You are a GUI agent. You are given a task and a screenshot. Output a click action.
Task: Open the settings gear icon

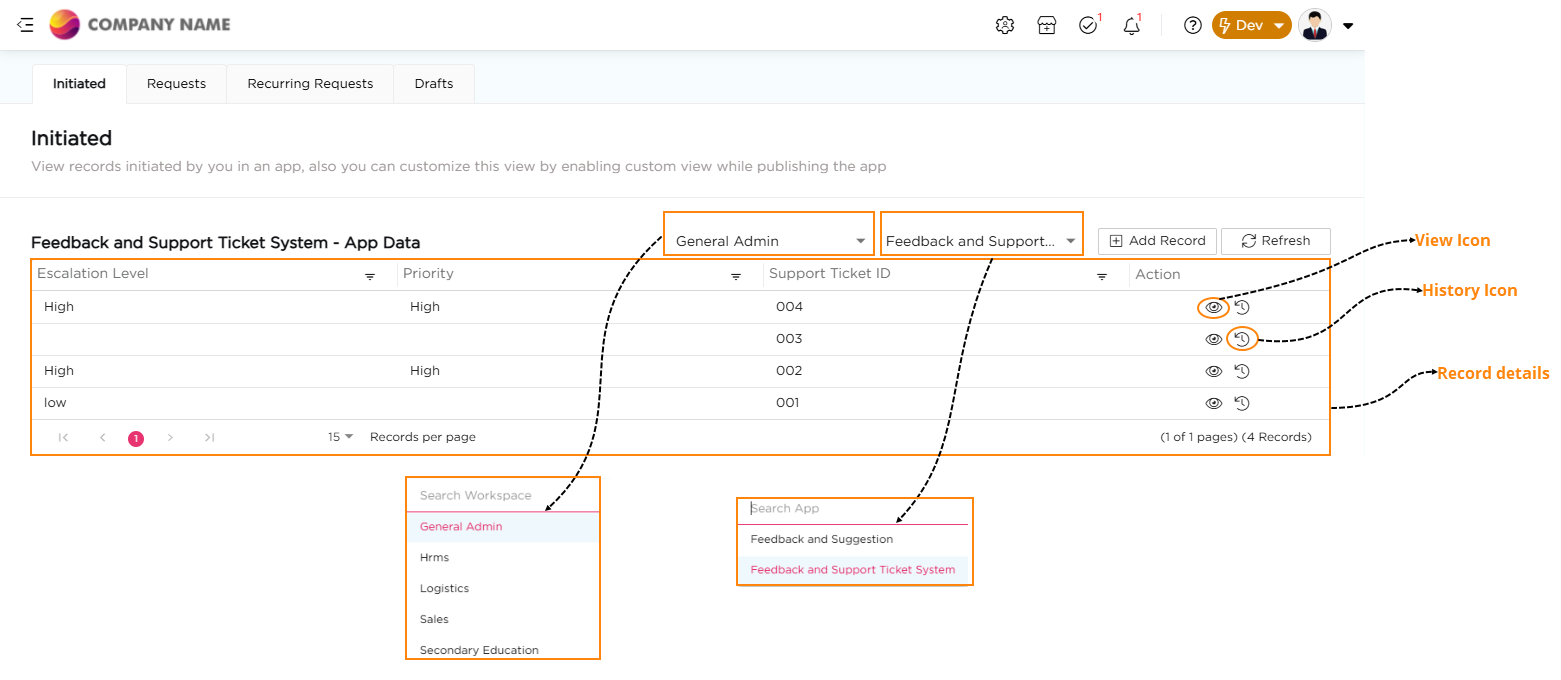pos(1005,26)
